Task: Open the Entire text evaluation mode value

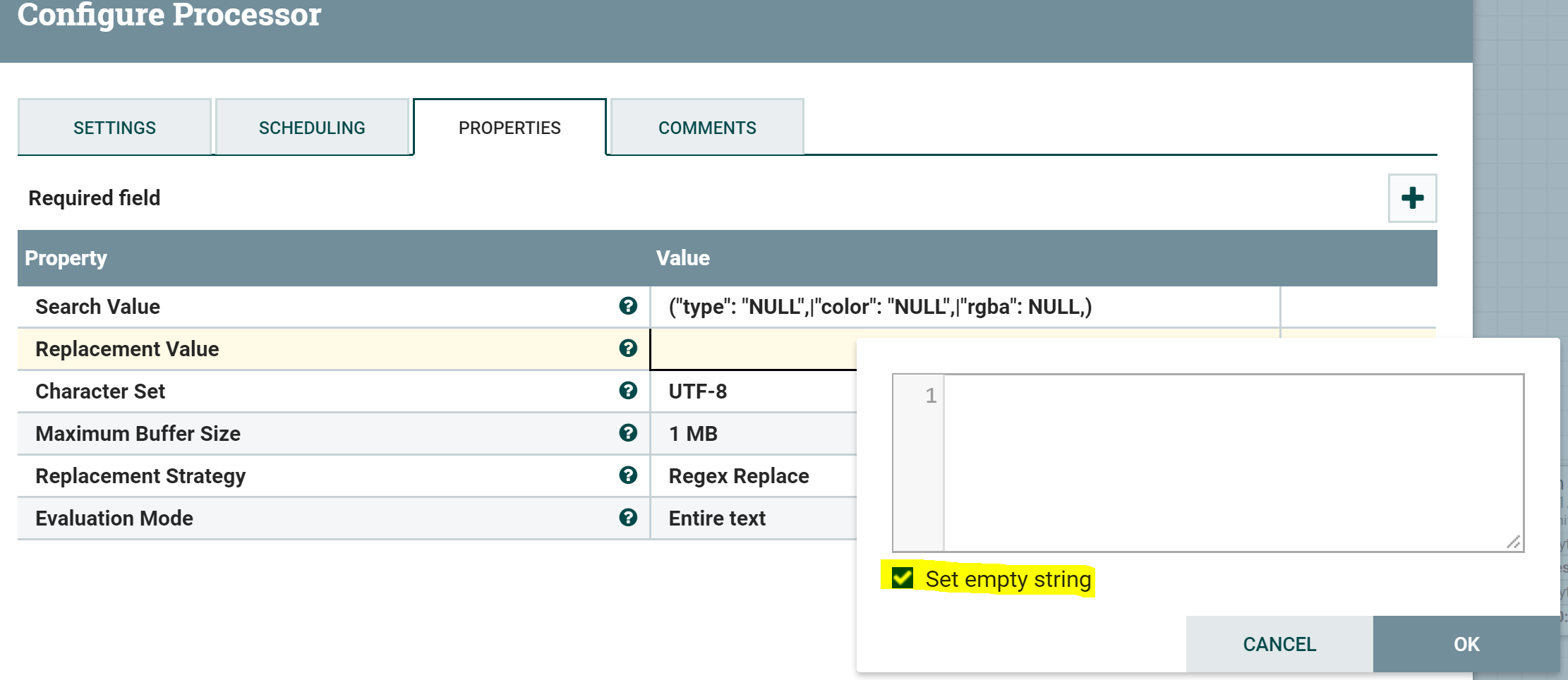Action: [x=717, y=518]
